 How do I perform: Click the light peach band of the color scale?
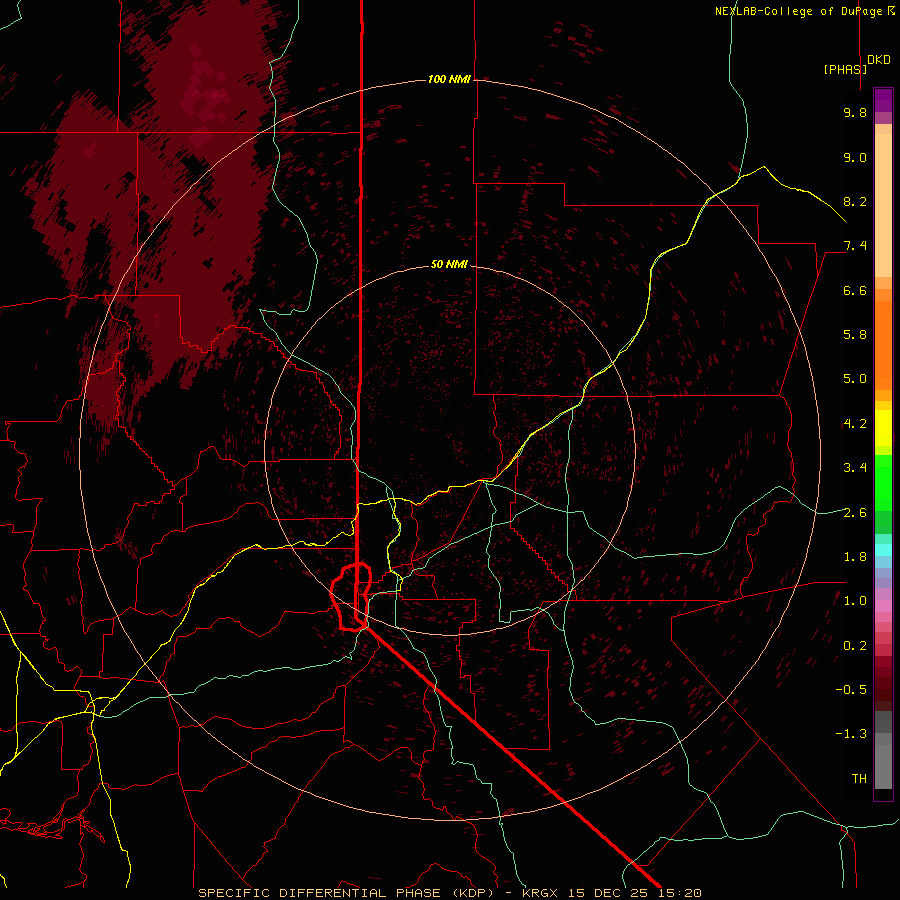[883, 205]
